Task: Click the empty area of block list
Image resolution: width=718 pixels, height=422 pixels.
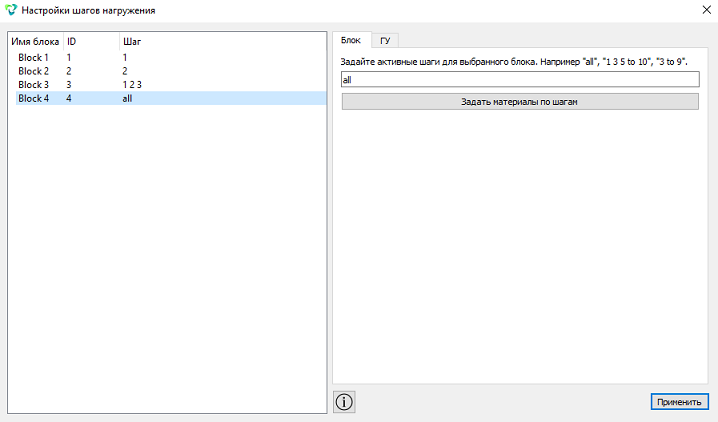Action: pyautogui.click(x=167, y=256)
